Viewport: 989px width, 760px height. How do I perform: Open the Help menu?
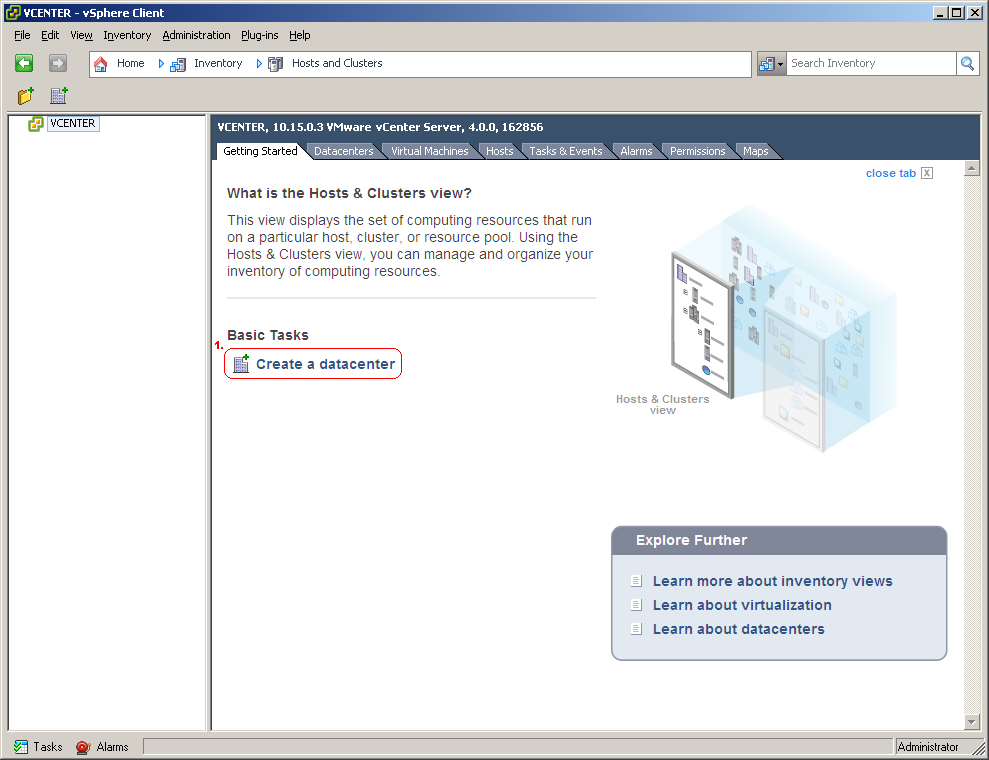tap(300, 35)
